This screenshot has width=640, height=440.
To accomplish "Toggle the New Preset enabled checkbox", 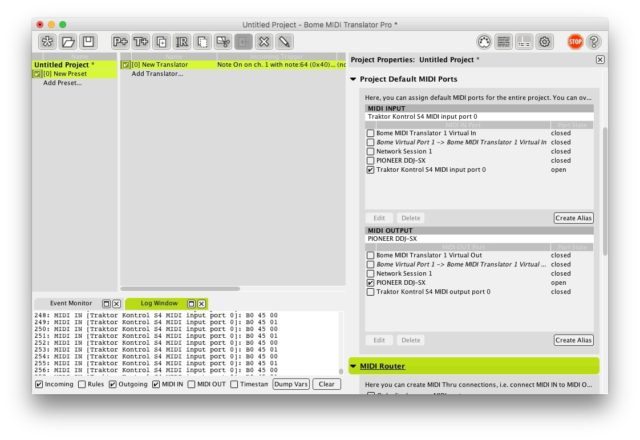I will click(37, 74).
